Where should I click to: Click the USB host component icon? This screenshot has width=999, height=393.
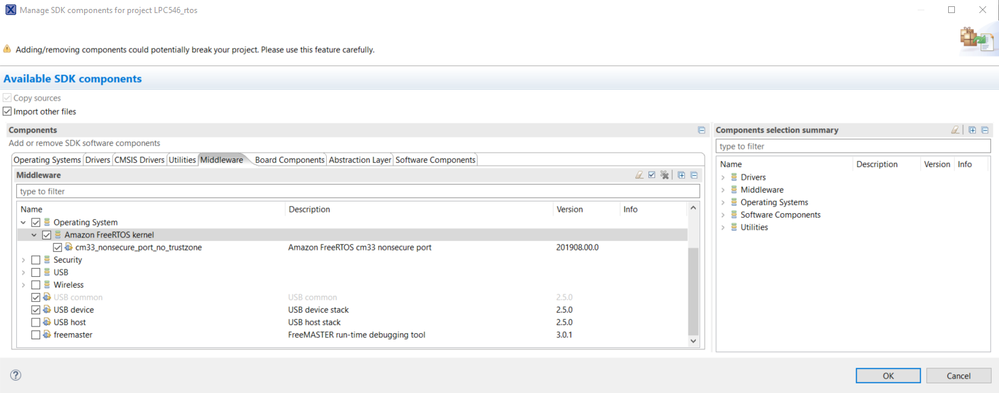point(47,322)
